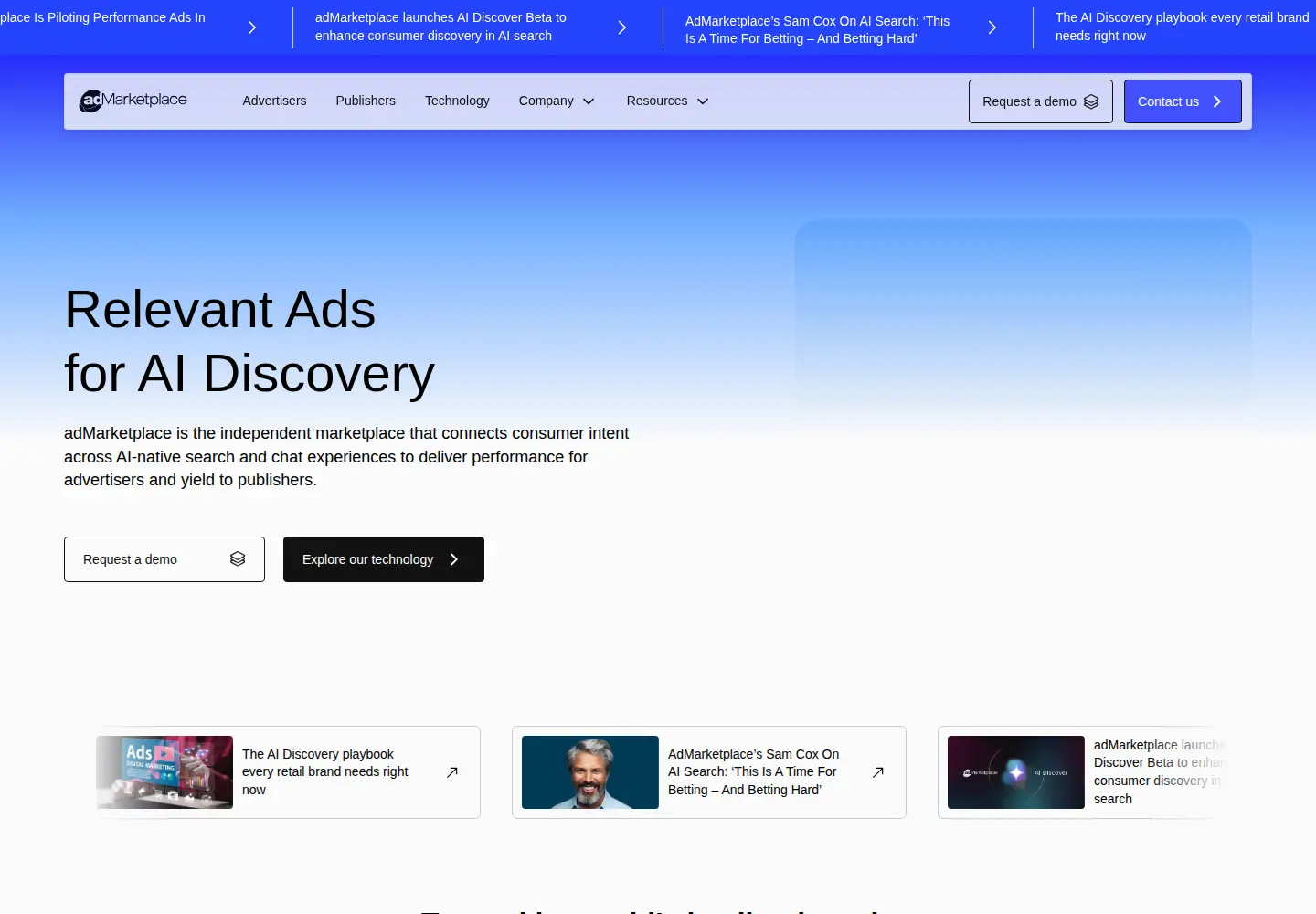Click chevron after AI Discover Beta ticker
This screenshot has width=1316, height=914.
pyautogui.click(x=622, y=27)
